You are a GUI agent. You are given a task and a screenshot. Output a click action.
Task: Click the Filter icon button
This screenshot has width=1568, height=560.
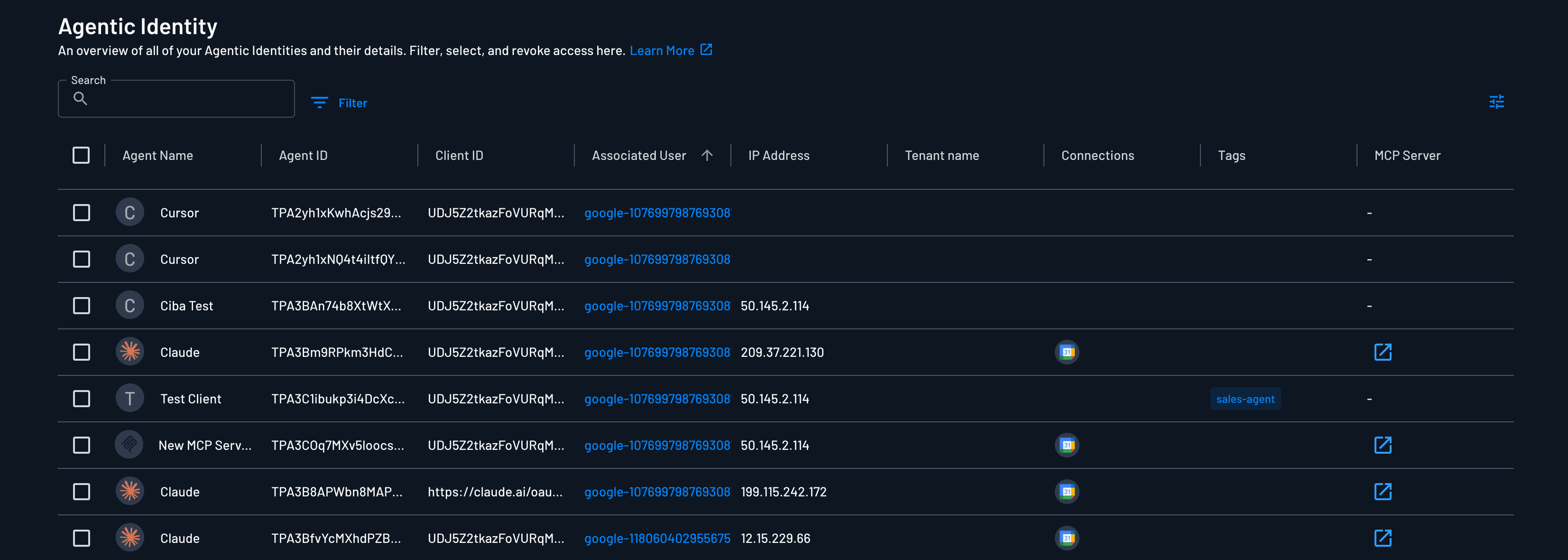pos(320,103)
